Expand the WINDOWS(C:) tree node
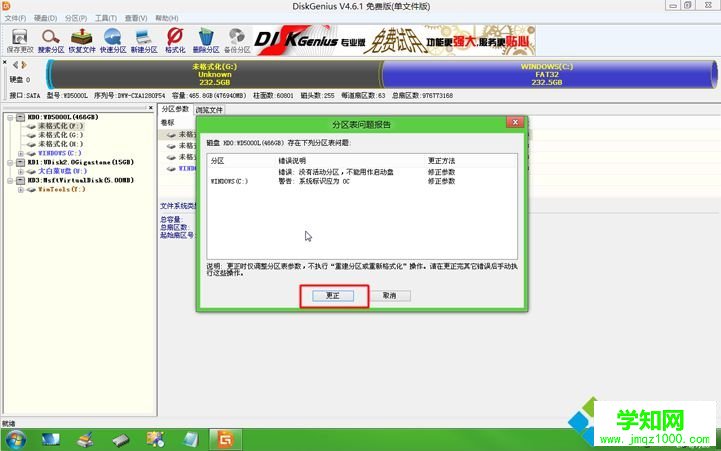721x451 pixels. 21,153
